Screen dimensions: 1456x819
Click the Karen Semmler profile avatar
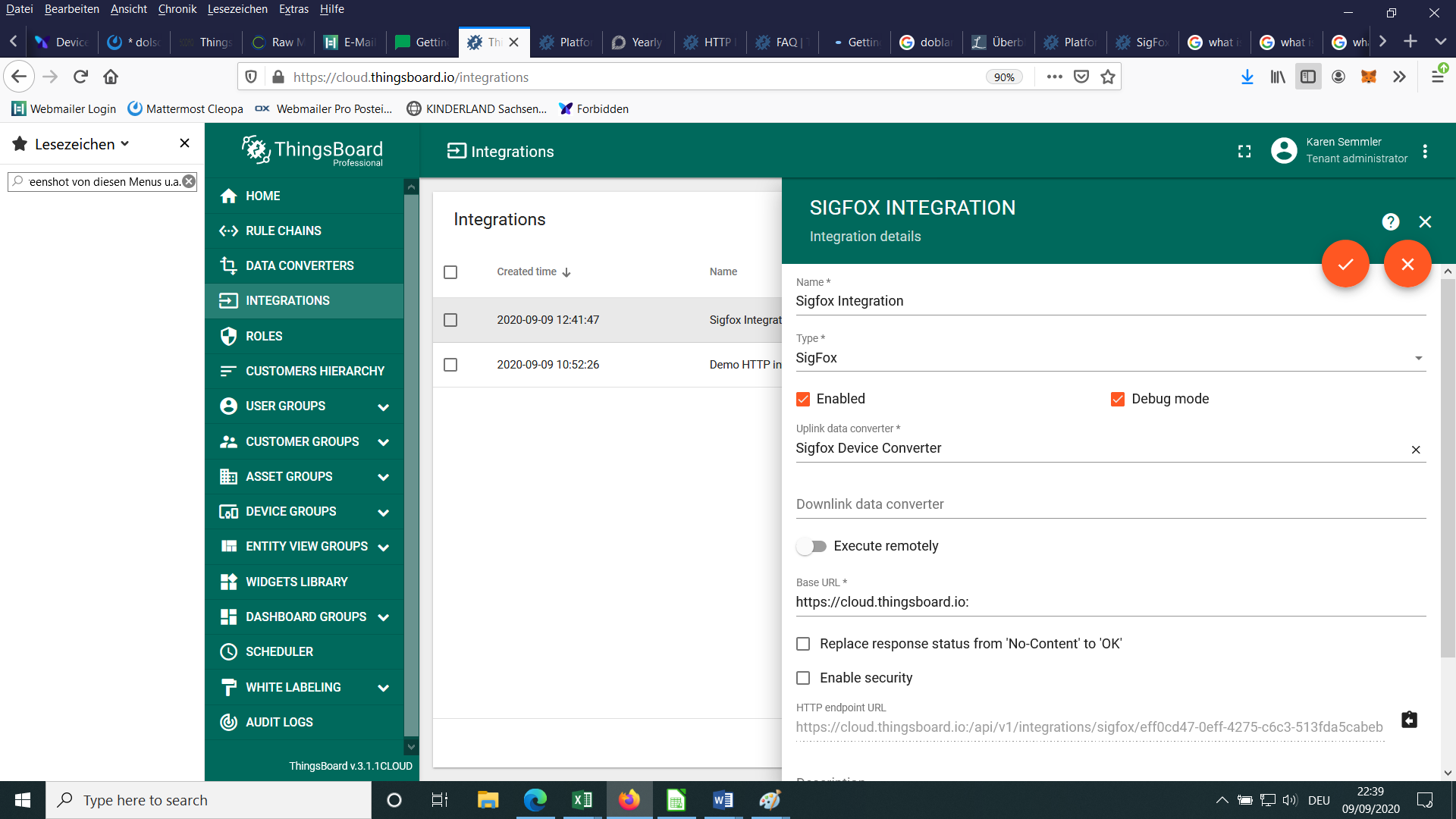1284,151
